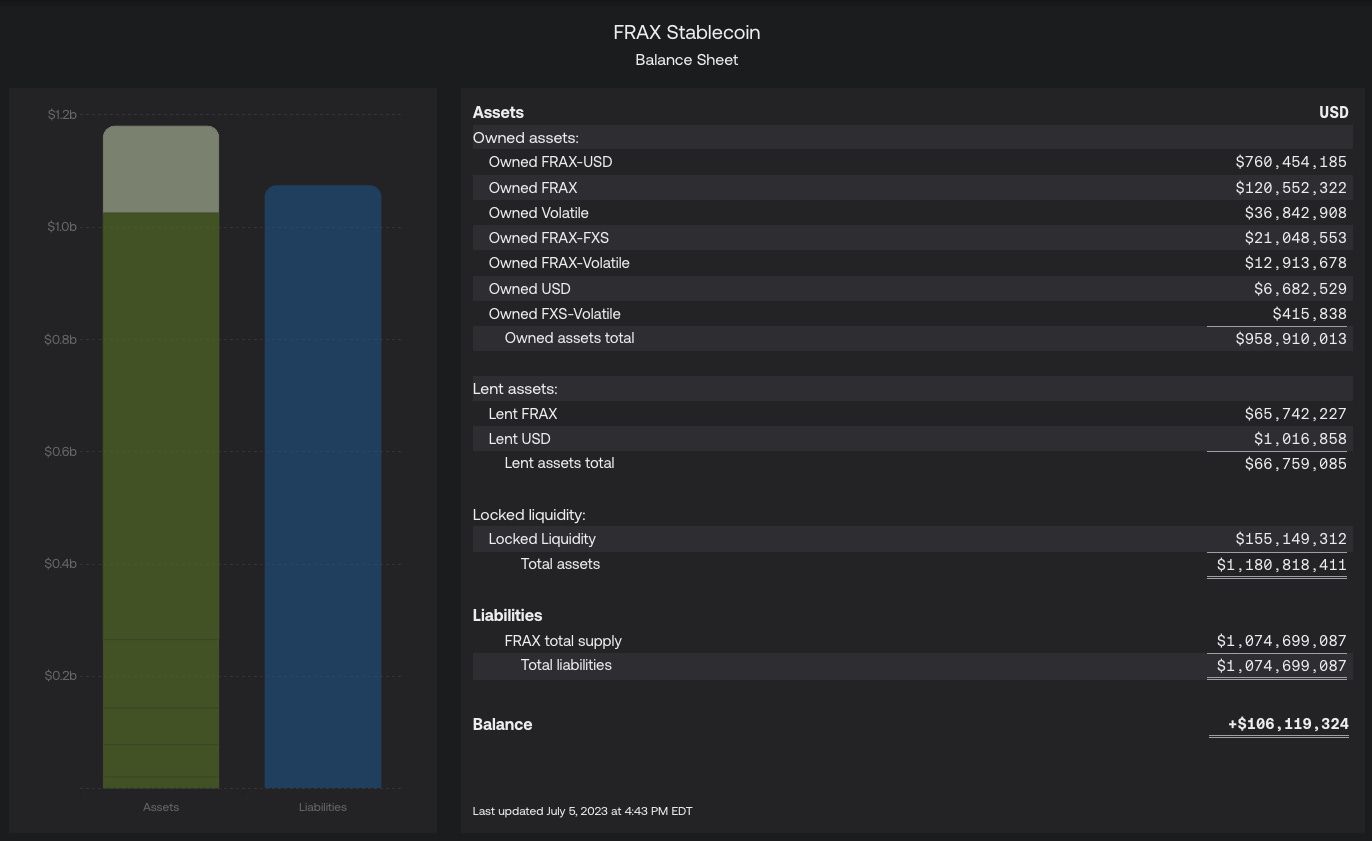Click the Assets section heading in table
The height and width of the screenshot is (841, 1372).
498,113
